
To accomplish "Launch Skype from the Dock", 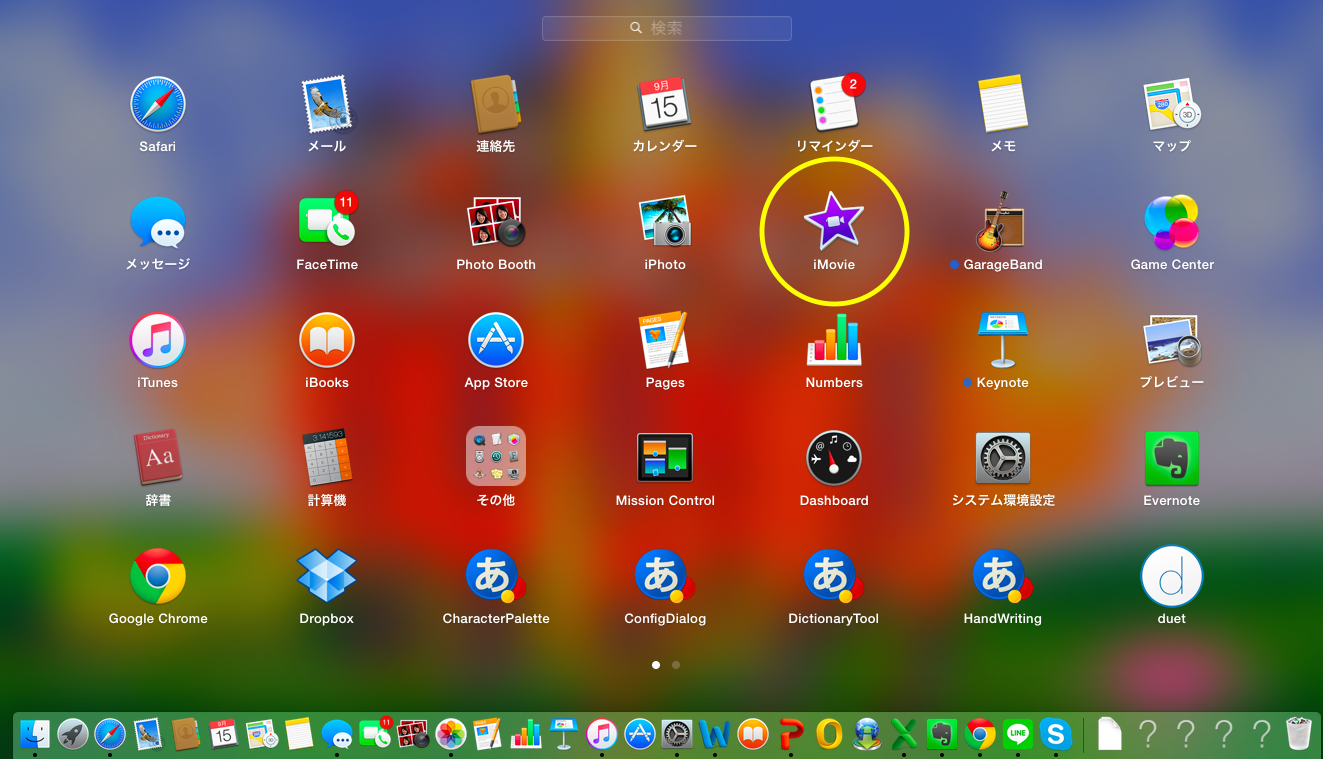I will (x=1056, y=734).
